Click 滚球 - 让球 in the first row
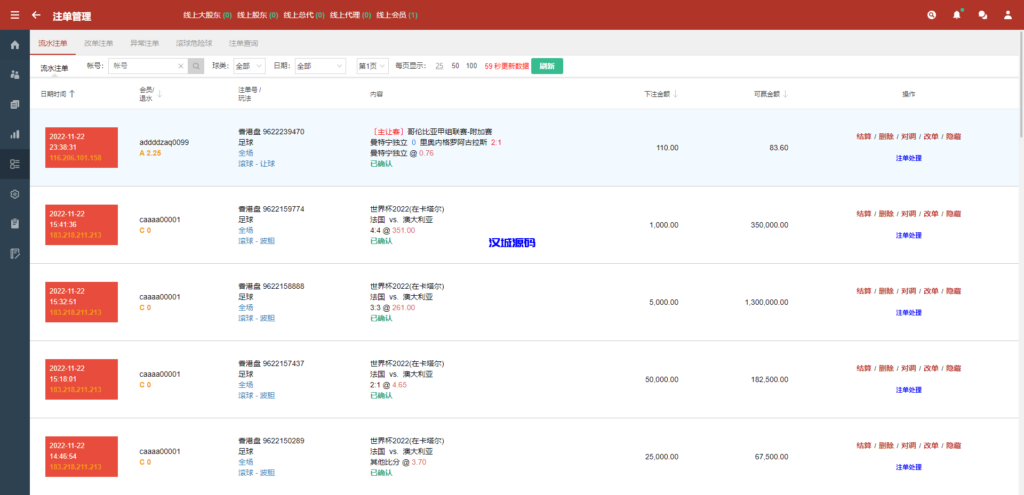Screen dimensions: 1024x495 click(257, 164)
